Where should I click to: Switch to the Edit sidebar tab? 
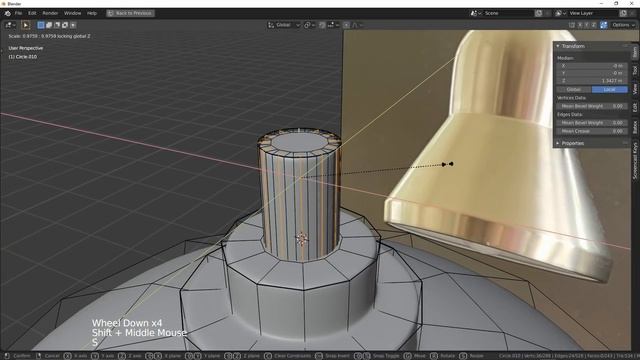pos(635,107)
